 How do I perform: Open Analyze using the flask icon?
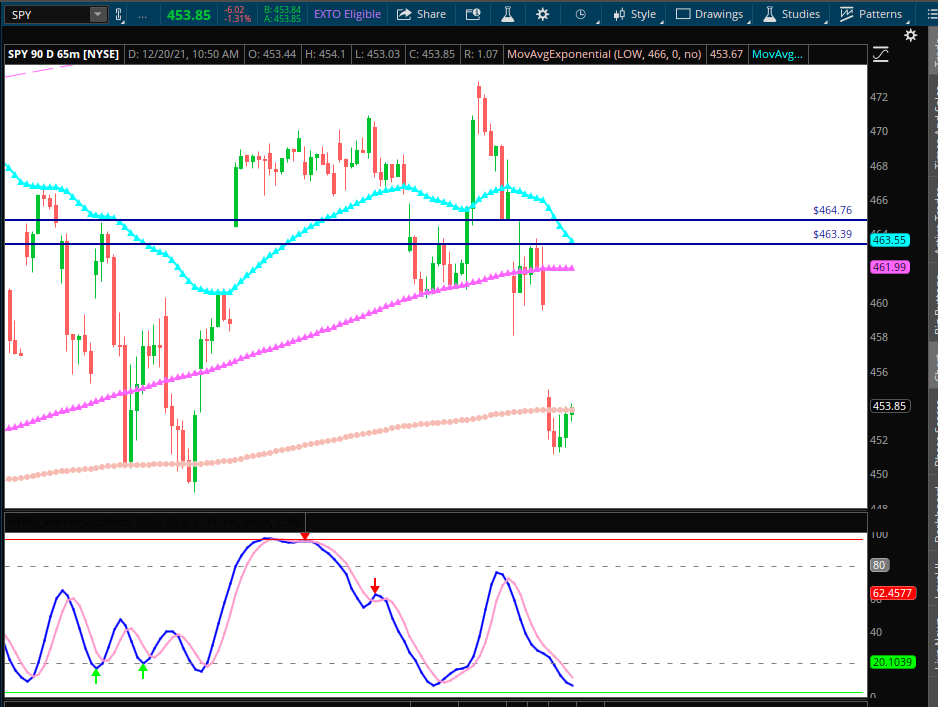(x=507, y=14)
